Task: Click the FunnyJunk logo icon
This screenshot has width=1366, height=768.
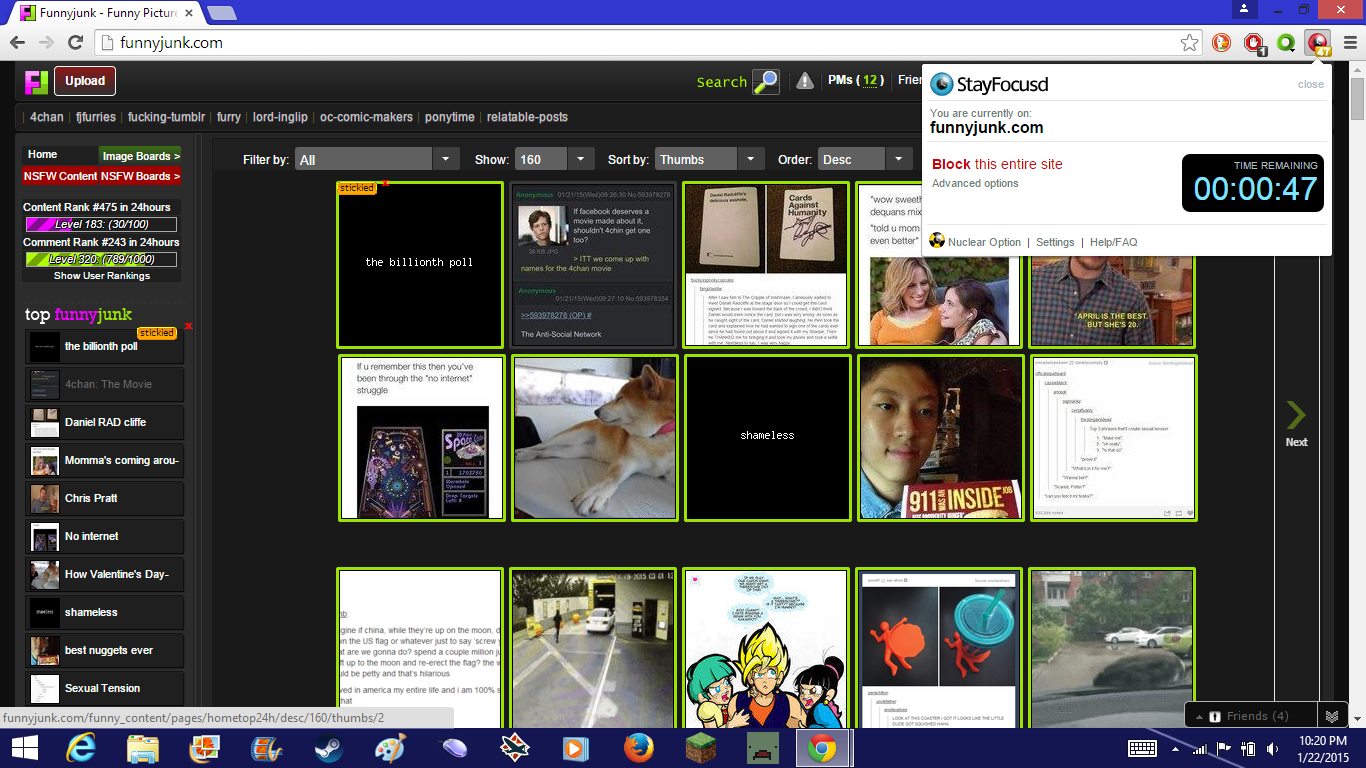Action: pos(37,81)
